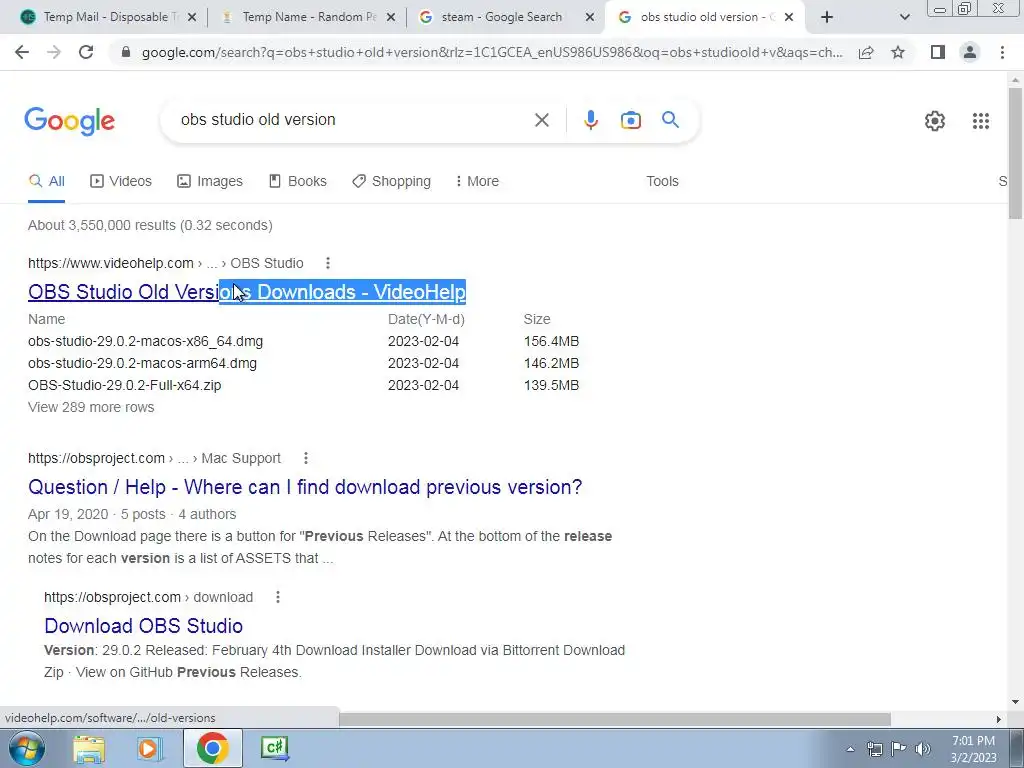Open Where can I find previous version link
The image size is (1024, 768).
click(305, 487)
